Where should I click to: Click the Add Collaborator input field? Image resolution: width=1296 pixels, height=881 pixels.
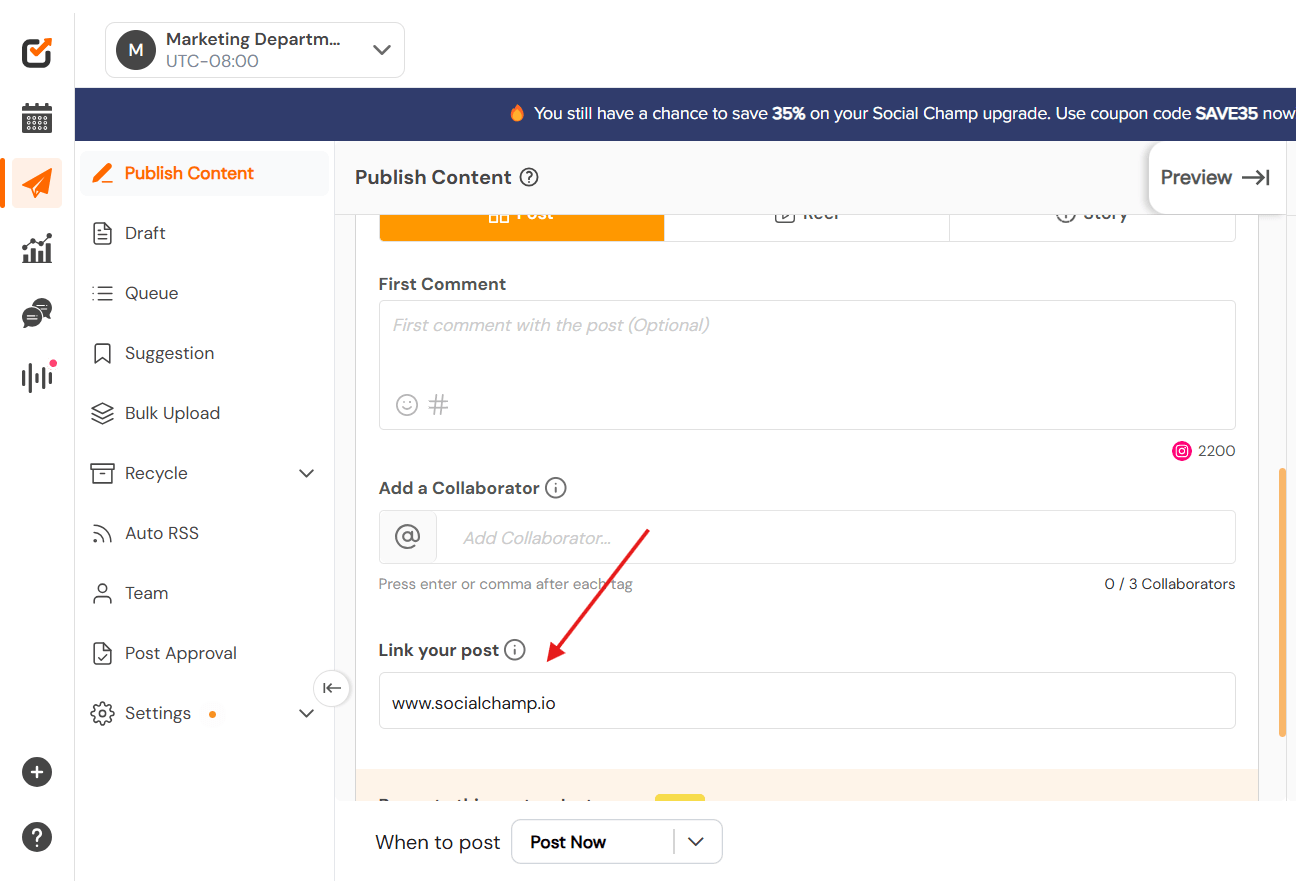835,537
